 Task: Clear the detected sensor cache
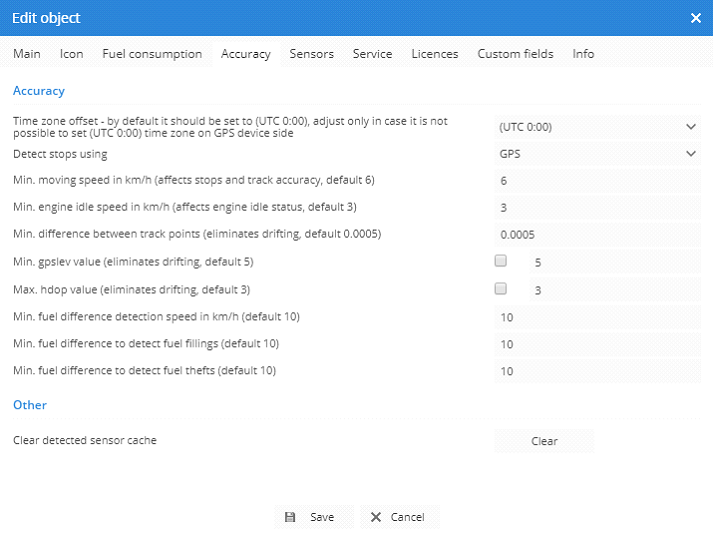(544, 441)
